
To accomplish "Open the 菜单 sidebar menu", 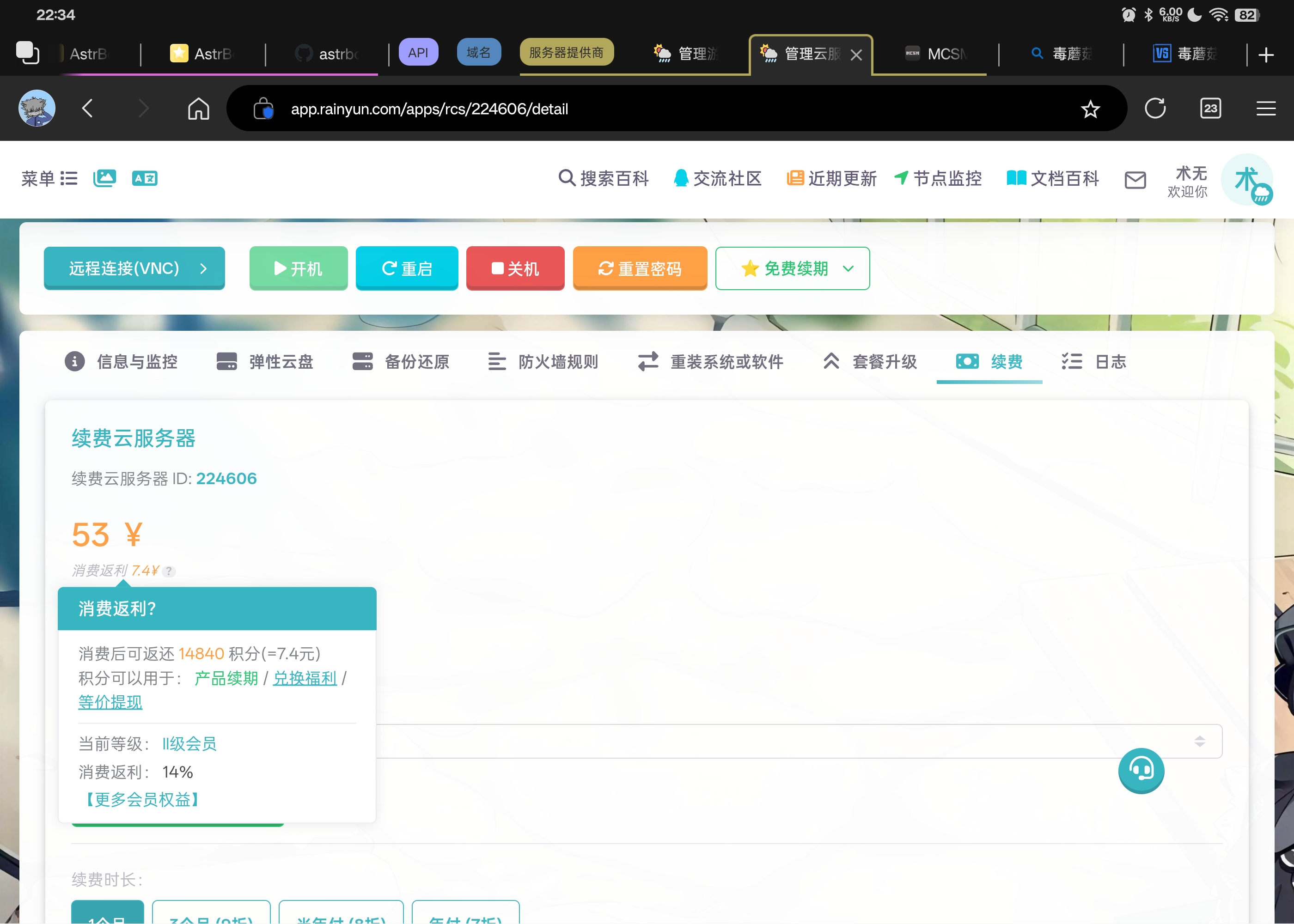I will [49, 178].
